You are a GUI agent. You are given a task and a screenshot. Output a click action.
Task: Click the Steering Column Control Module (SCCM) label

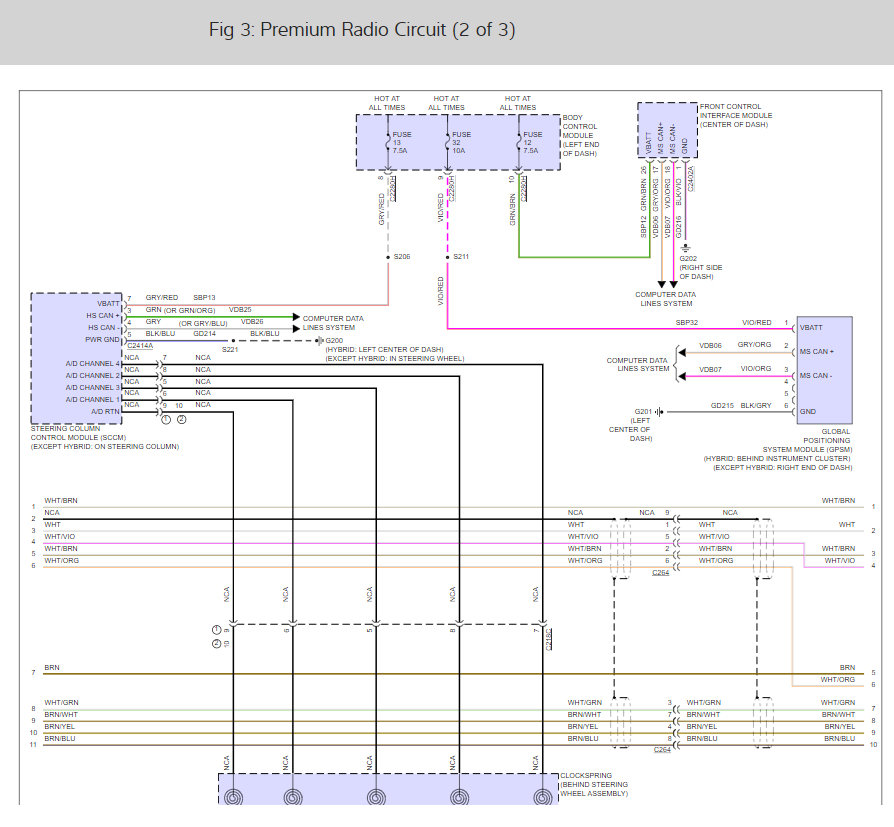tap(105, 437)
